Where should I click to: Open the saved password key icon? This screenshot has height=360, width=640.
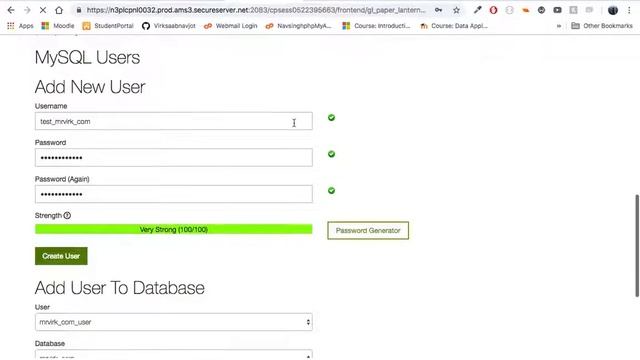pyautogui.click(x=438, y=10)
